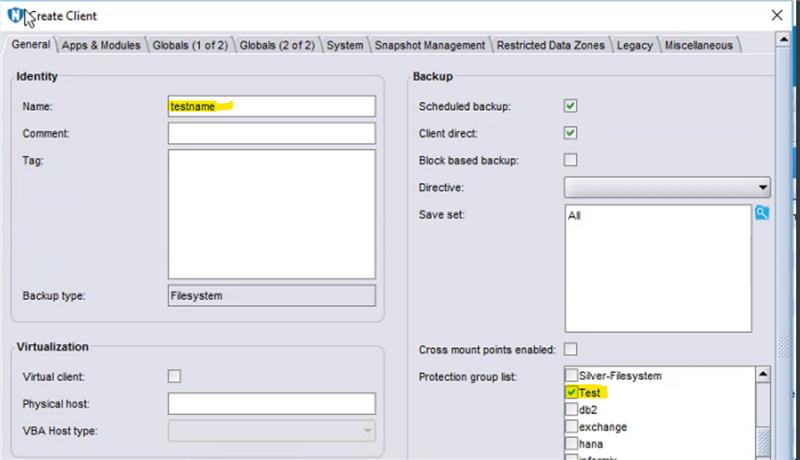Open the Restricted Data Zones tab
The width and height of the screenshot is (800, 460).
point(551,45)
